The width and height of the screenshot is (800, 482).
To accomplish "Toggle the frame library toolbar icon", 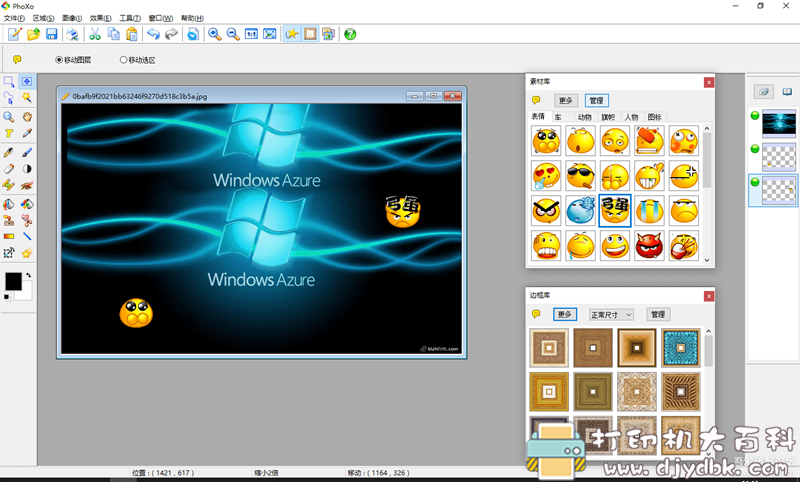I will click(310, 34).
